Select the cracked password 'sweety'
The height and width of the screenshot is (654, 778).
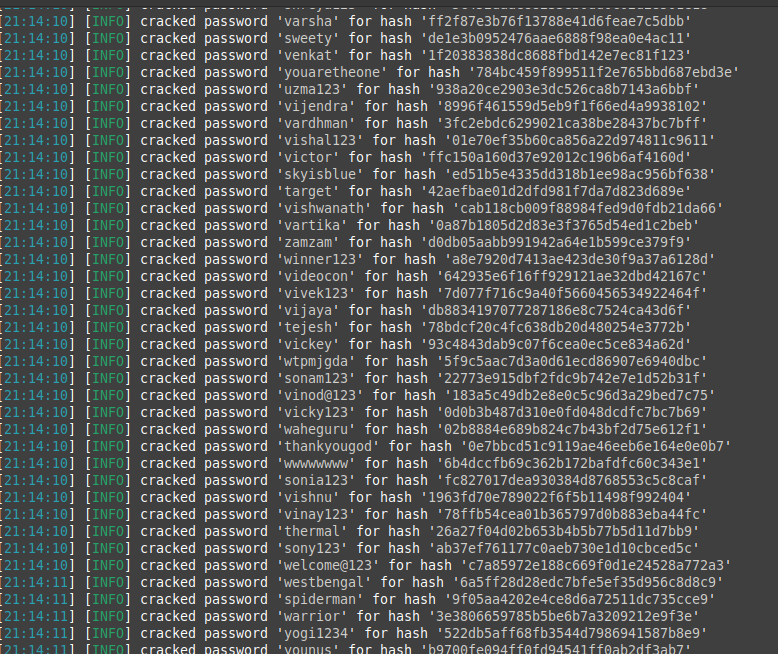(308, 38)
